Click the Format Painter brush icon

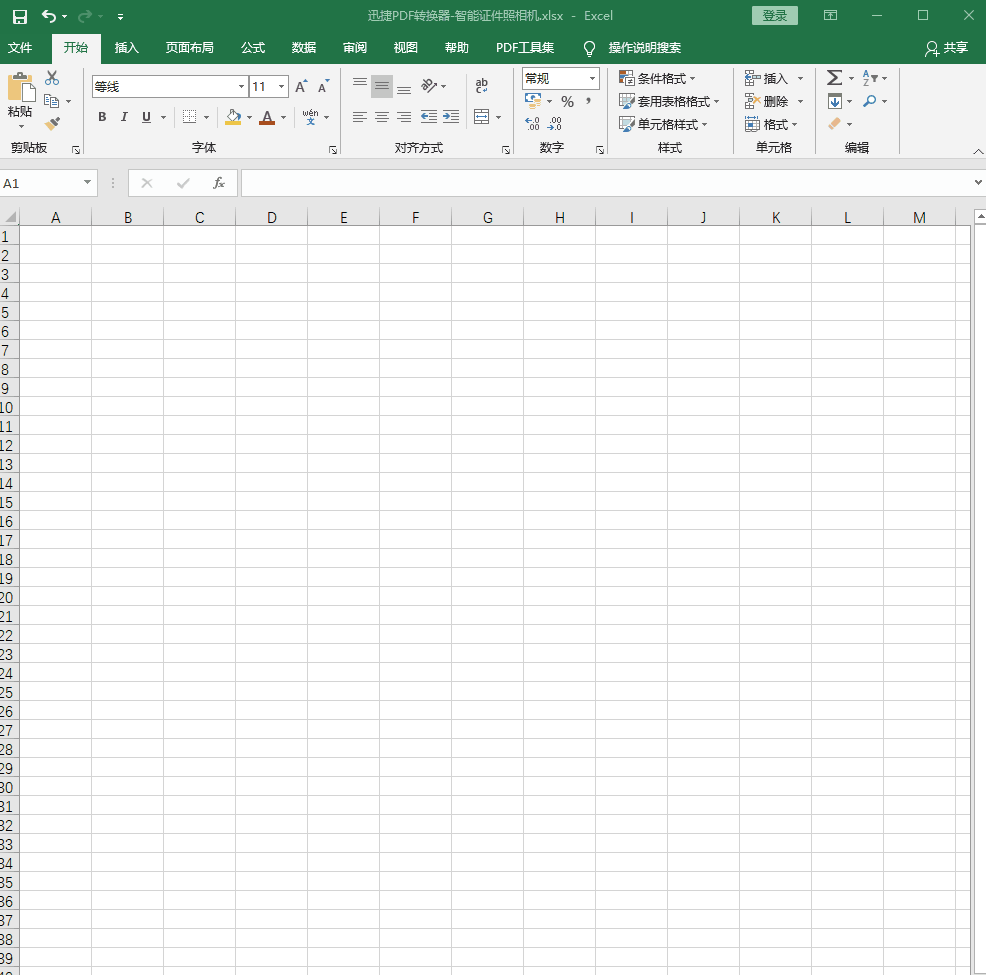coord(52,124)
